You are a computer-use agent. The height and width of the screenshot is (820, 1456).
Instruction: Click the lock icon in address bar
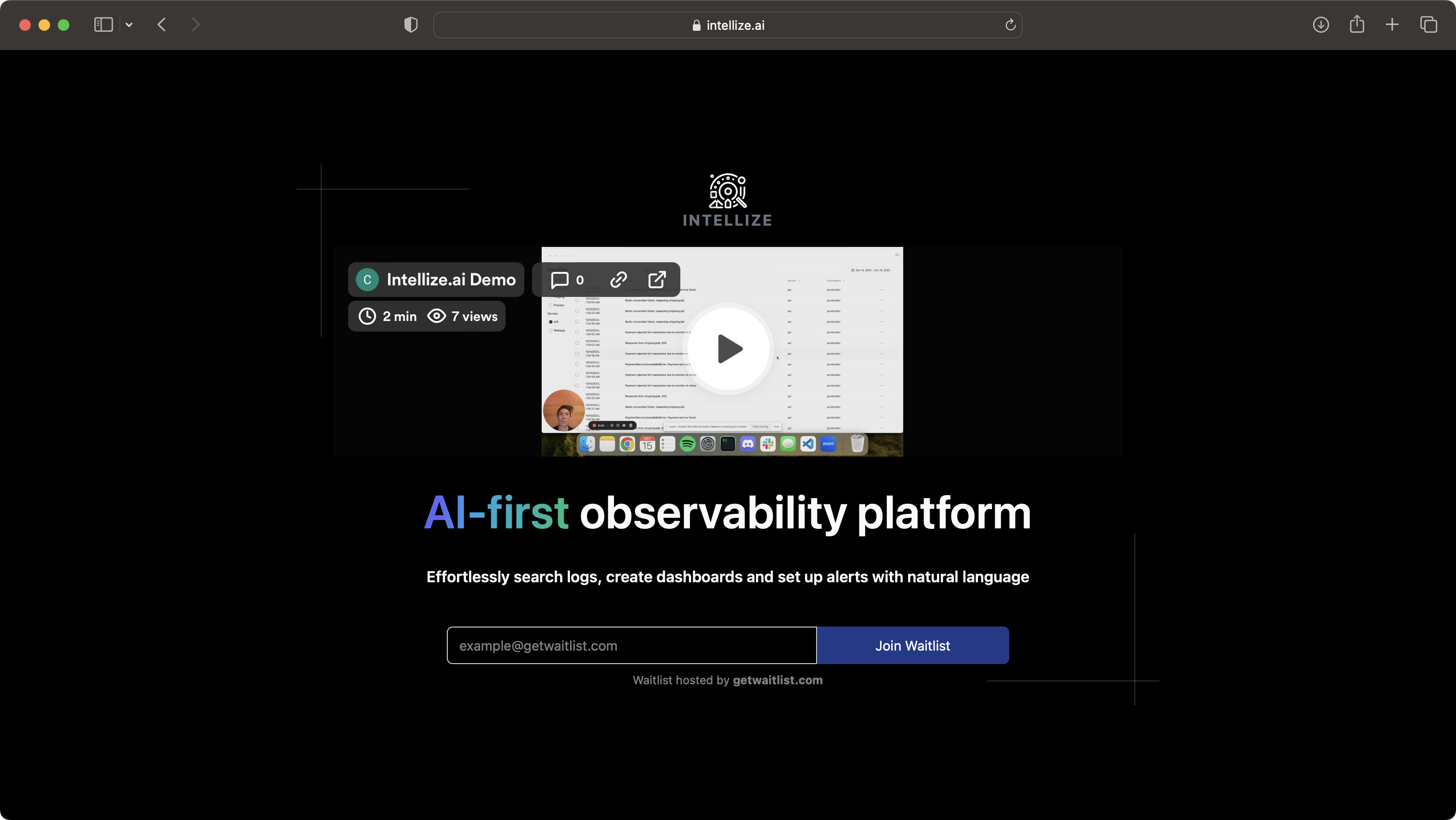pyautogui.click(x=696, y=26)
